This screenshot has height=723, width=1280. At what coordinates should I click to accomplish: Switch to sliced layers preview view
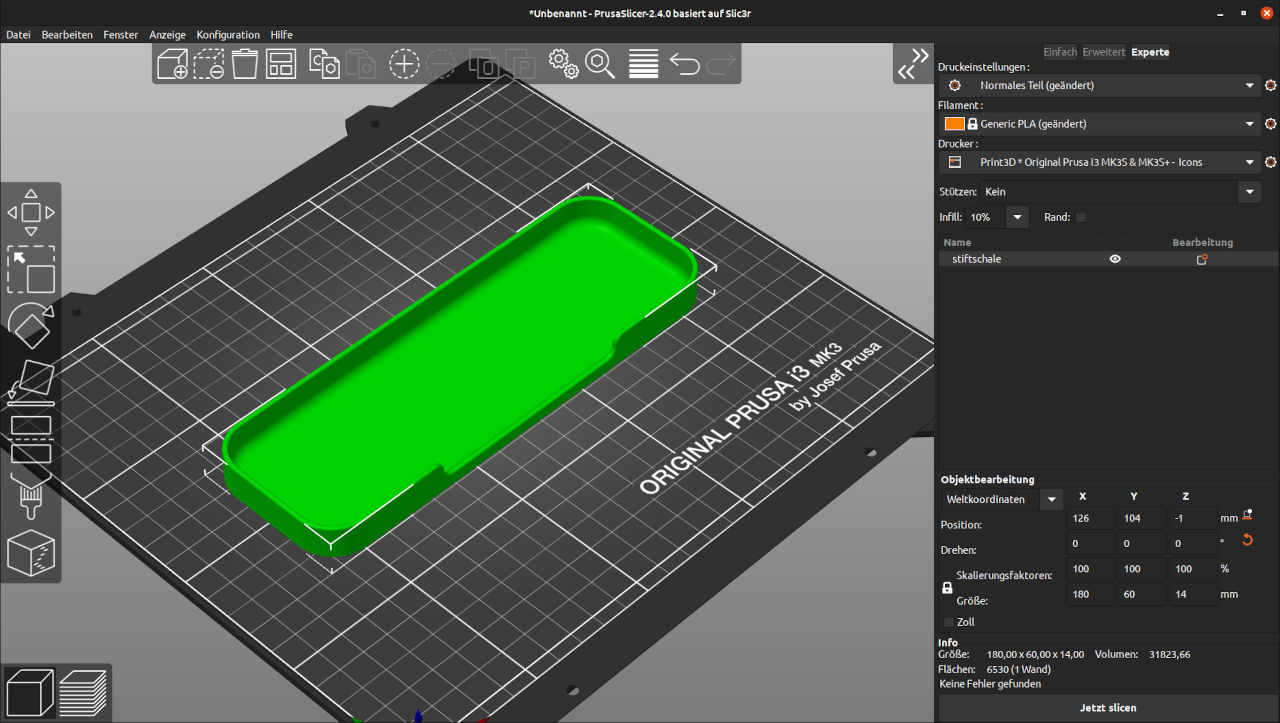83,692
